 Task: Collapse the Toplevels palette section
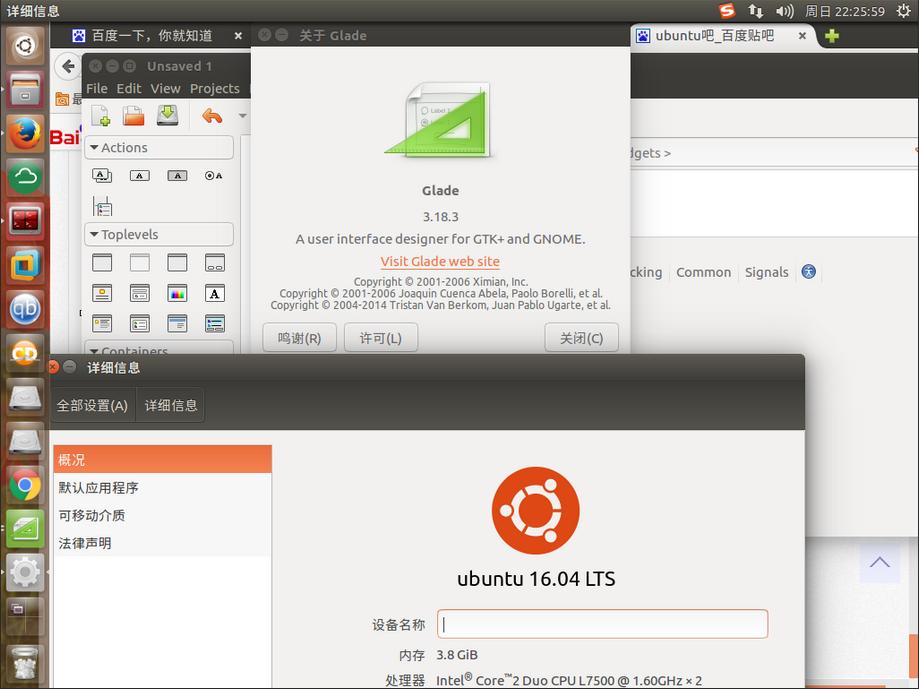(x=159, y=234)
